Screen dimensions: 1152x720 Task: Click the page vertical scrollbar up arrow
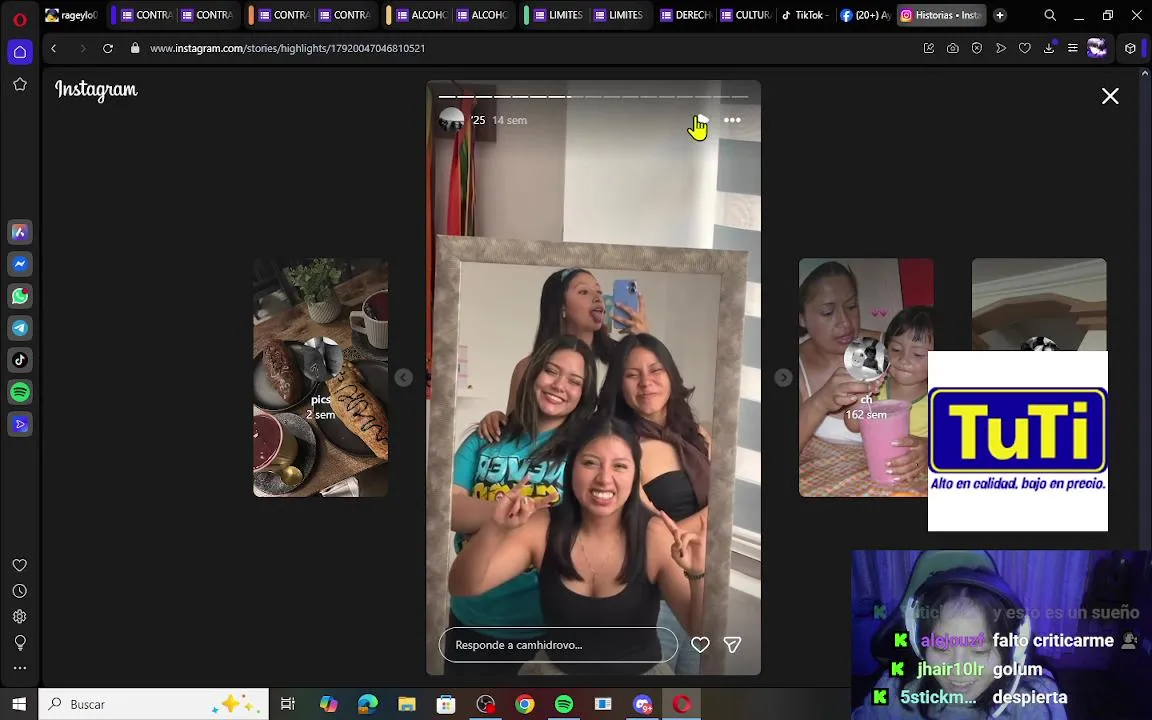[x=1145, y=73]
